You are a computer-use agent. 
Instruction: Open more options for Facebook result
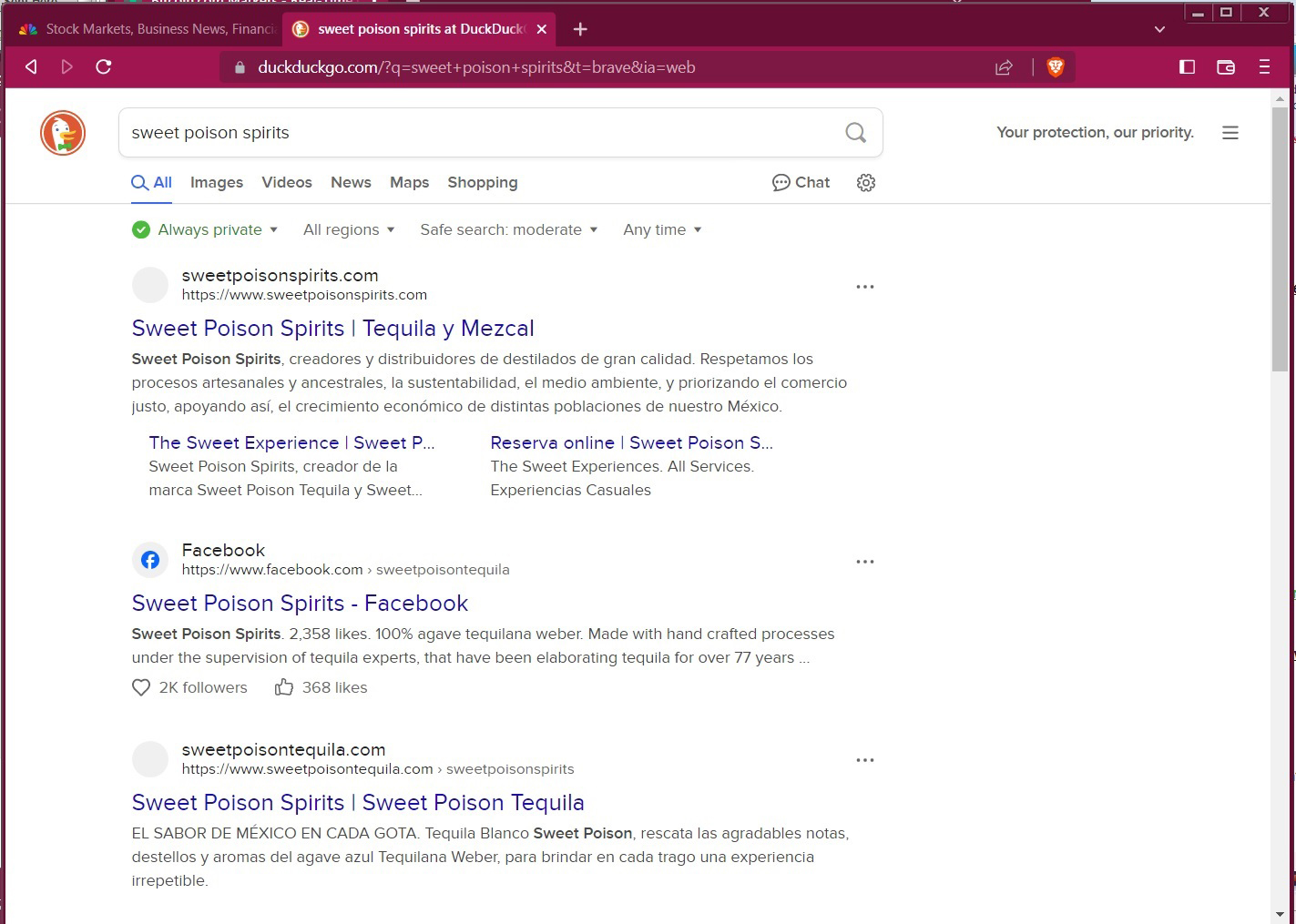pos(864,562)
